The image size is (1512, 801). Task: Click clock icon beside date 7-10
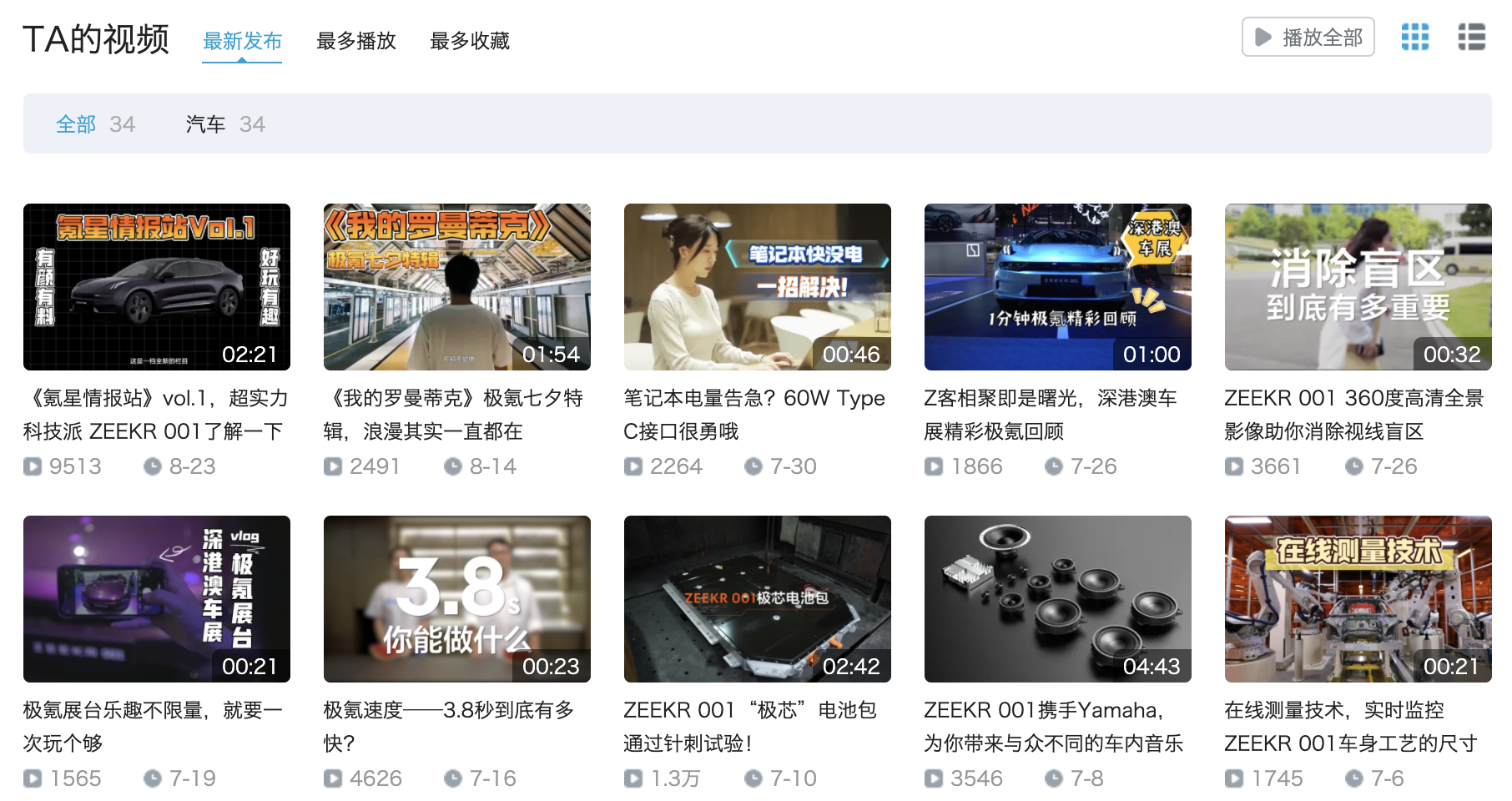[x=753, y=778]
